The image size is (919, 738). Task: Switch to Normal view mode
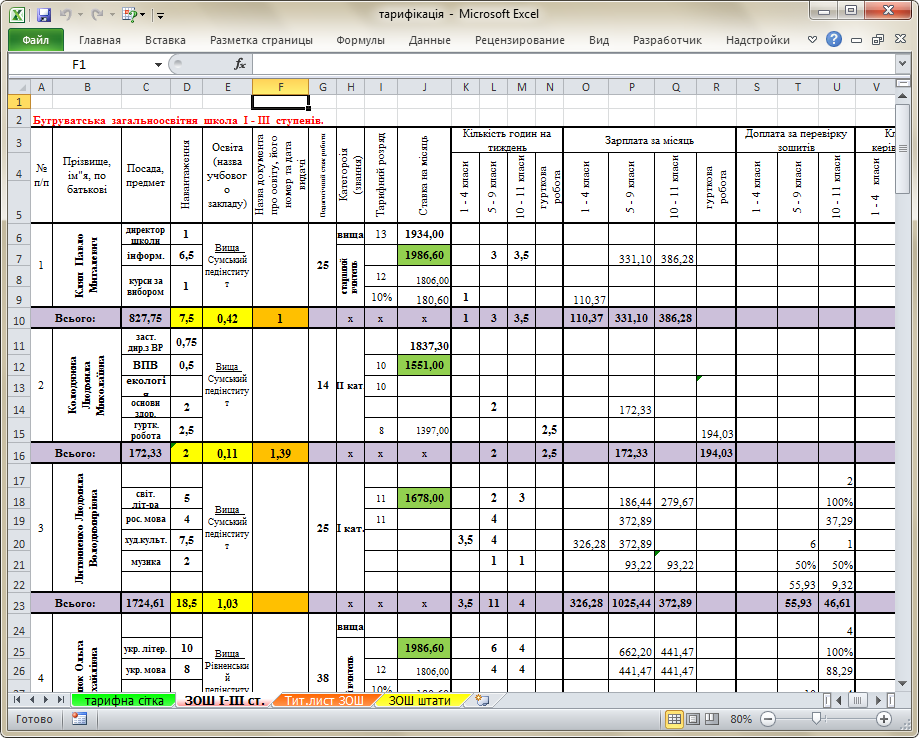click(x=675, y=719)
